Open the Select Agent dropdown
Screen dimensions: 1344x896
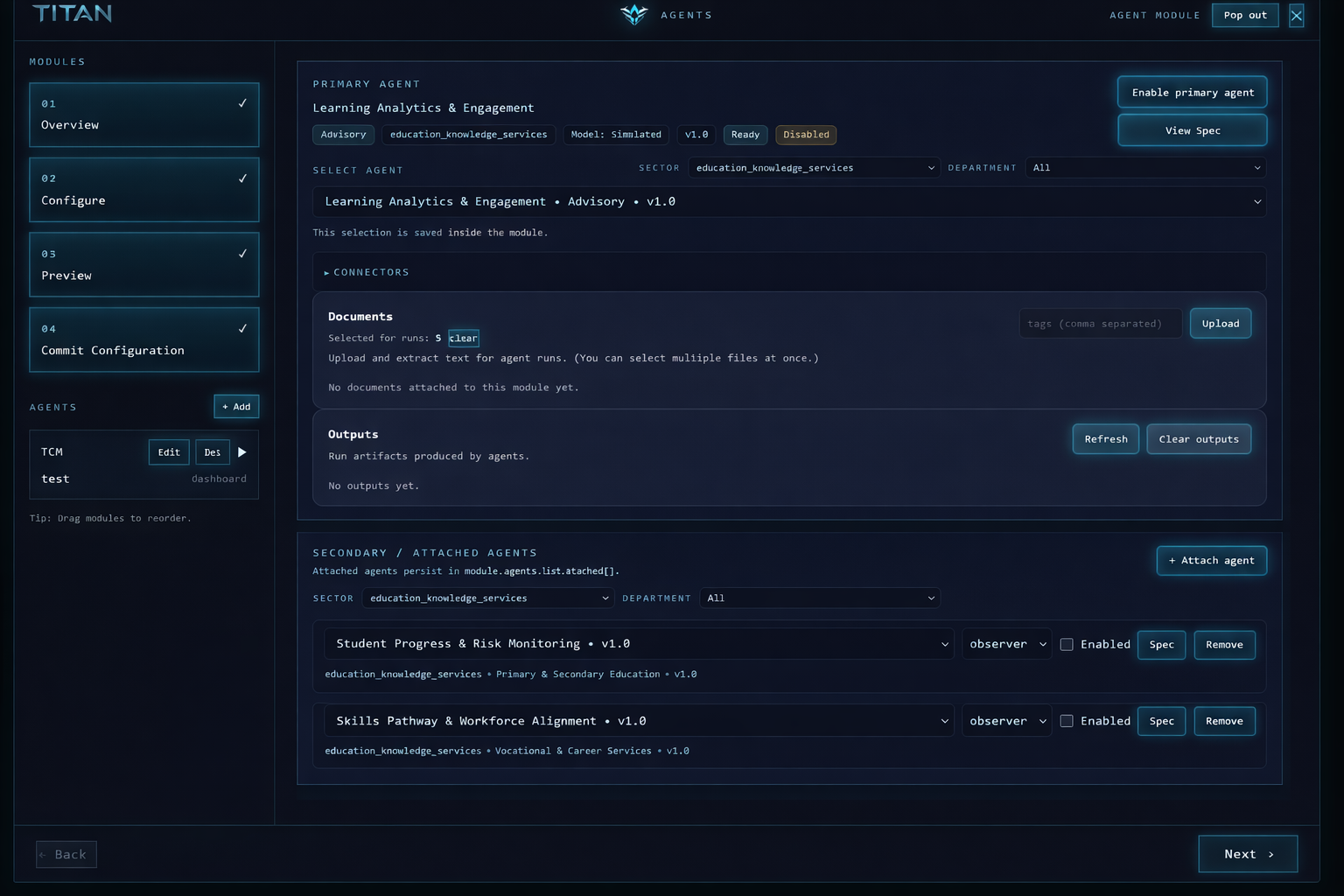(788, 202)
